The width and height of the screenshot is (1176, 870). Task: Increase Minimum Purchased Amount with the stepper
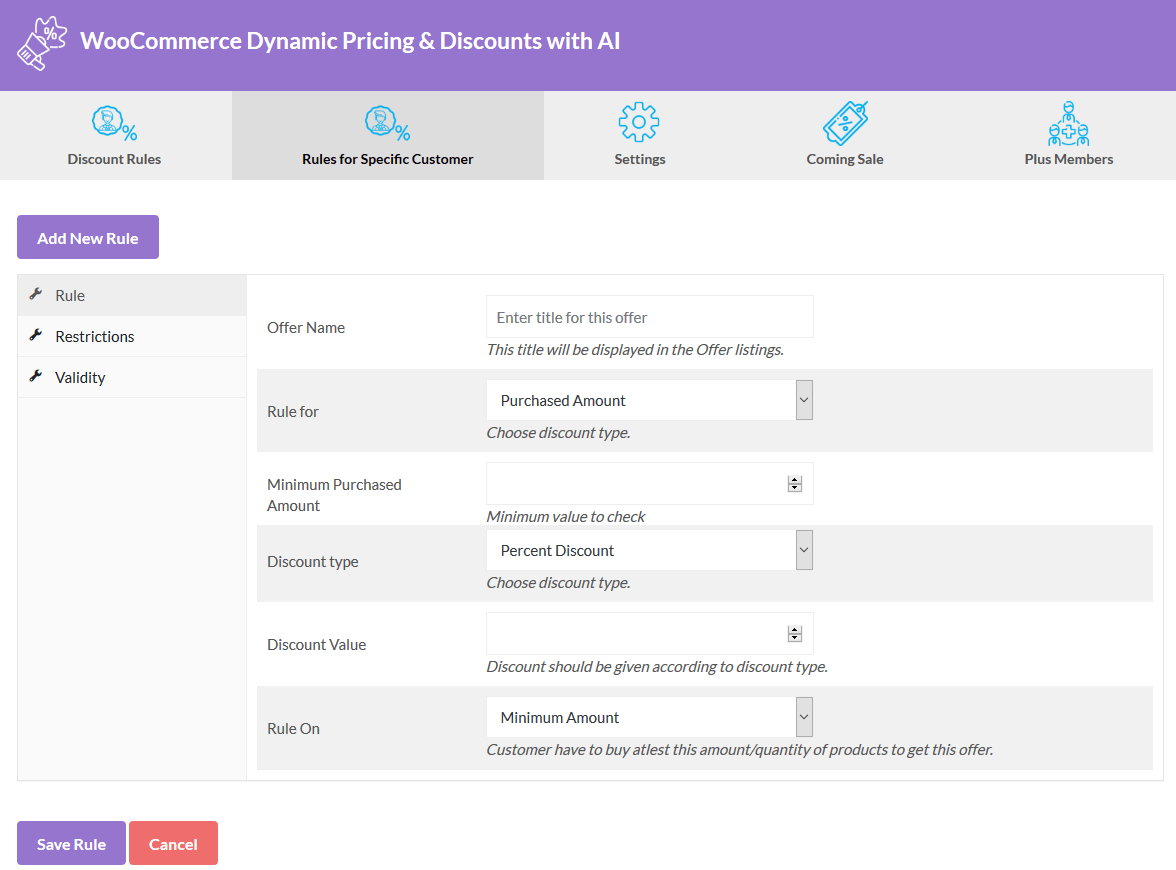[795, 479]
